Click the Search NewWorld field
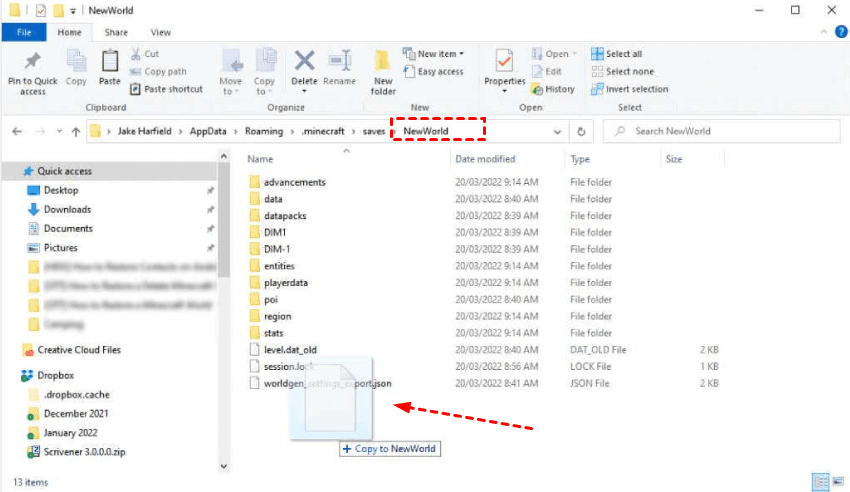Viewport: 850px width, 492px height. click(x=722, y=131)
